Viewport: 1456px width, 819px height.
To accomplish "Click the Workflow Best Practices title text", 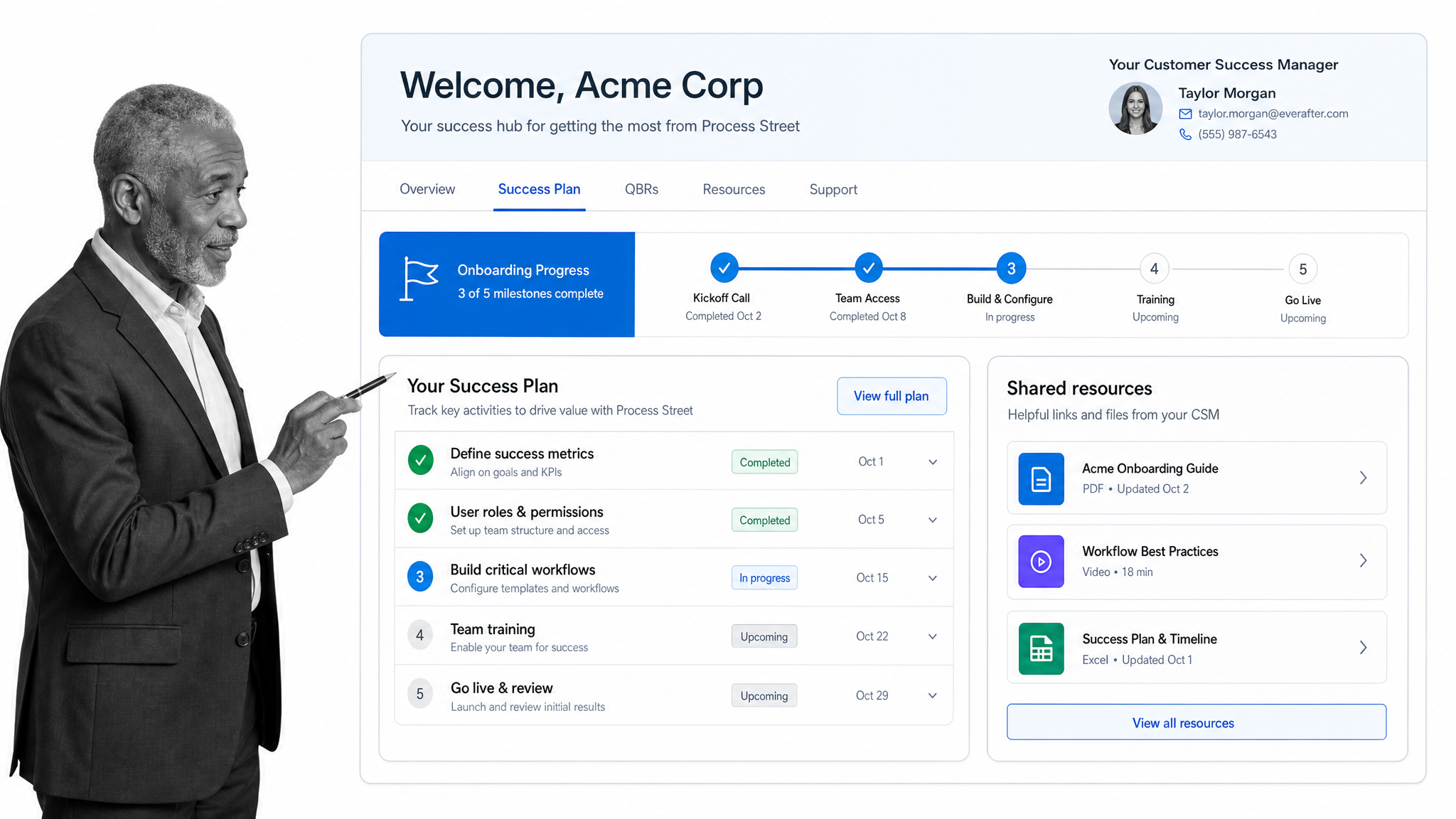I will coord(1150,552).
